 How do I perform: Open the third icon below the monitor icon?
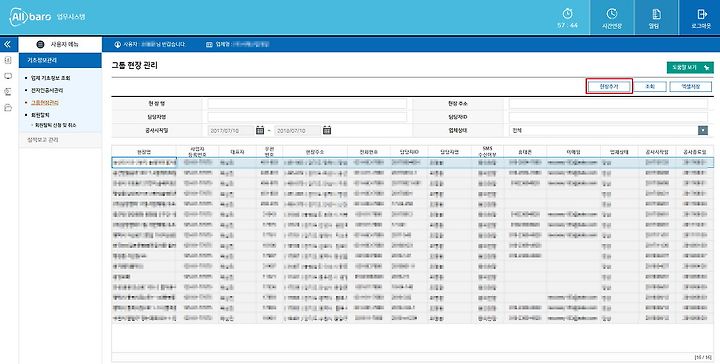8,92
